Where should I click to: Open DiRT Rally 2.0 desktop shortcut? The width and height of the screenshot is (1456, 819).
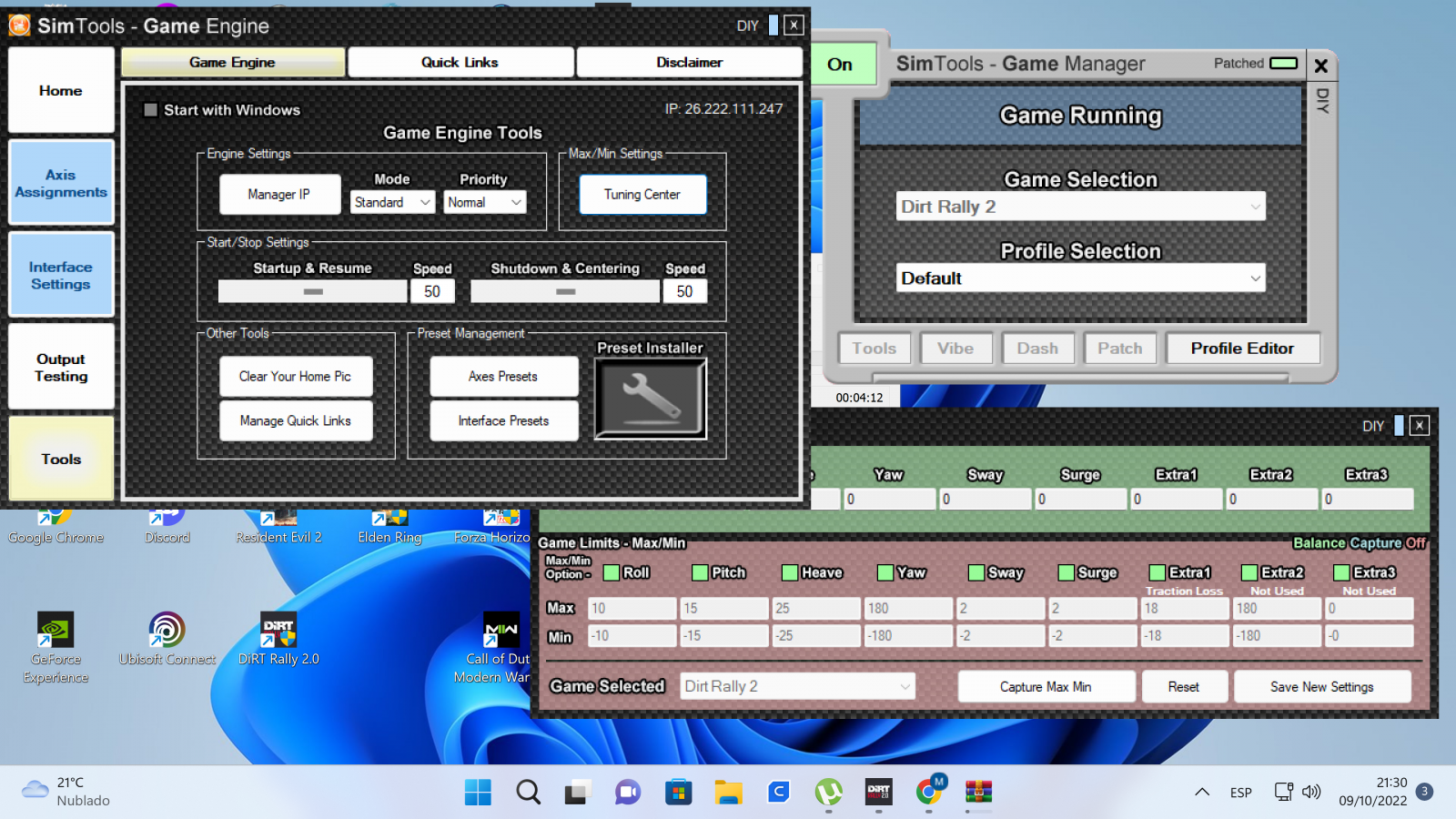pos(278,639)
